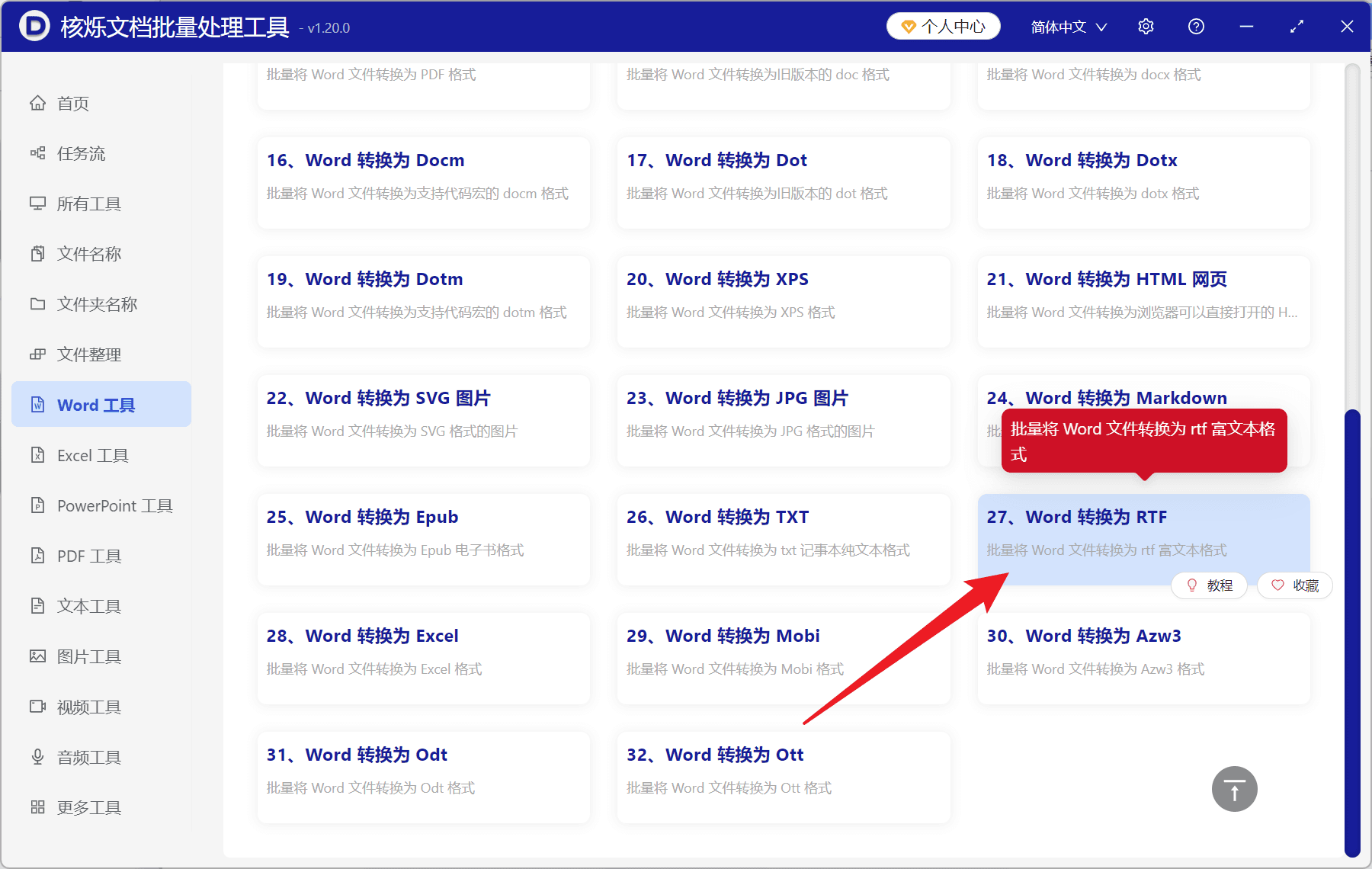Open PowerPoint 工具 from the sidebar

pos(114,505)
